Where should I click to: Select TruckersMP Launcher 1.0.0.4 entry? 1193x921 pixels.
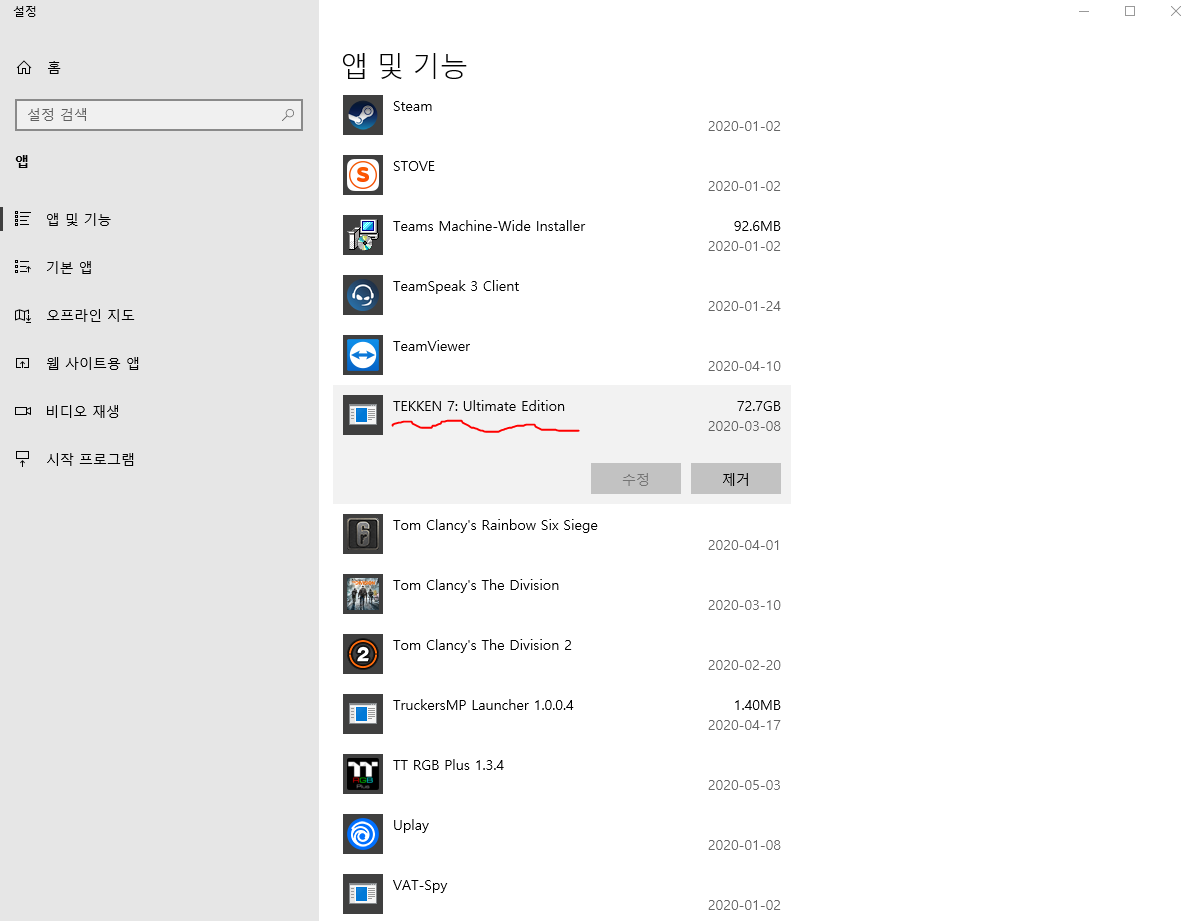pyautogui.click(x=562, y=714)
